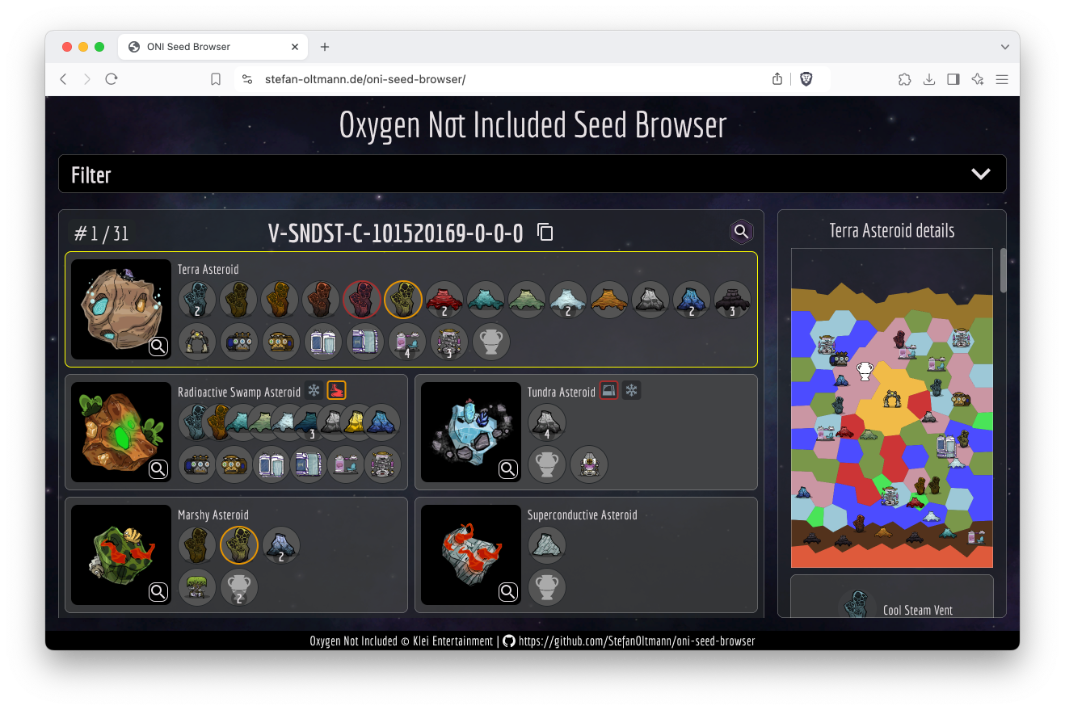
Task: Open a new browser tab
Action: coord(325,46)
